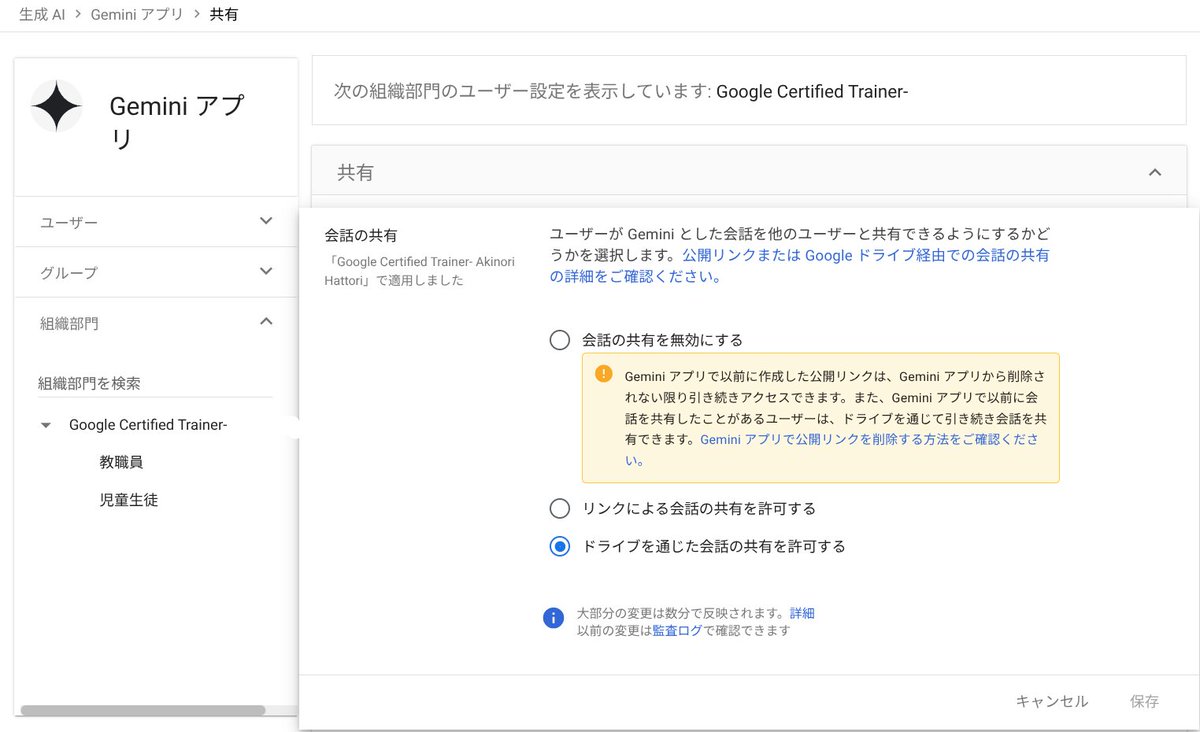The image size is (1200, 732).
Task: Select リンクによる会話の共有を許可する radio button
Action: [x=560, y=509]
